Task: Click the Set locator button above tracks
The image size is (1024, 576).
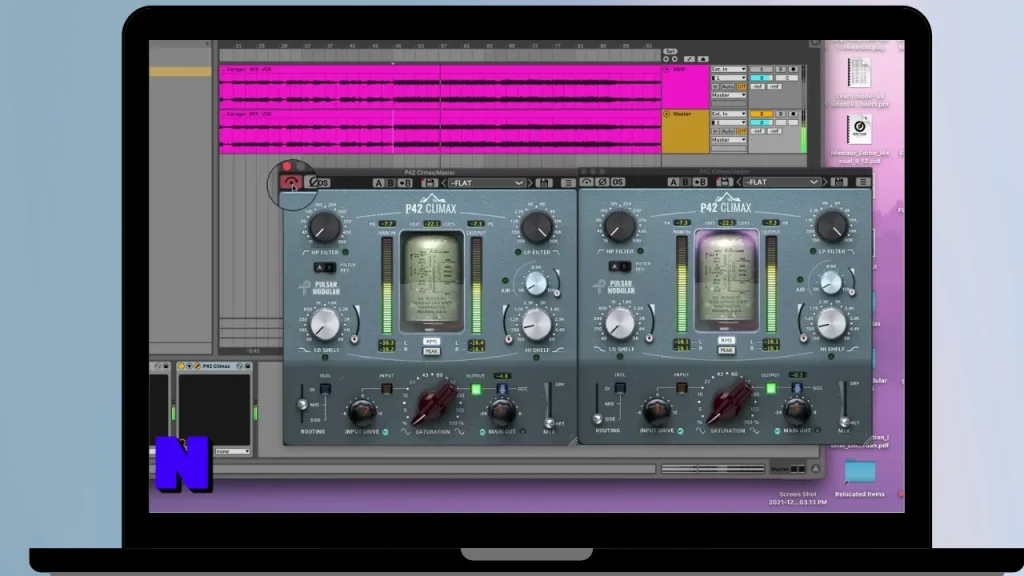Action: pyautogui.click(x=670, y=52)
